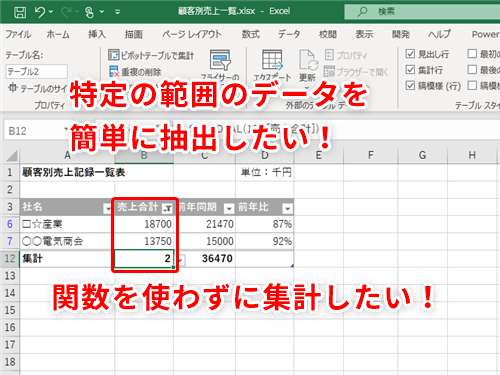Toggle the 縞模様 (行) checkbox
This screenshot has height=375, width=500.
pyautogui.click(x=410, y=85)
